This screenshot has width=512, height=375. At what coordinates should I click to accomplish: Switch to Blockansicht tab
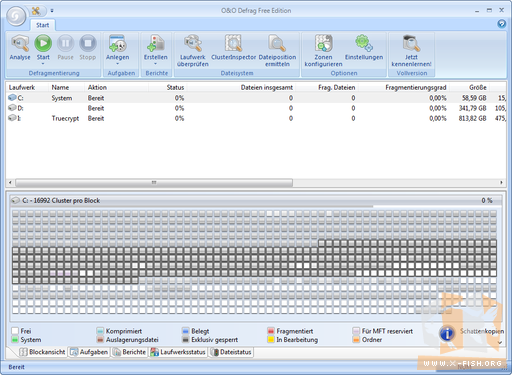[42, 352]
